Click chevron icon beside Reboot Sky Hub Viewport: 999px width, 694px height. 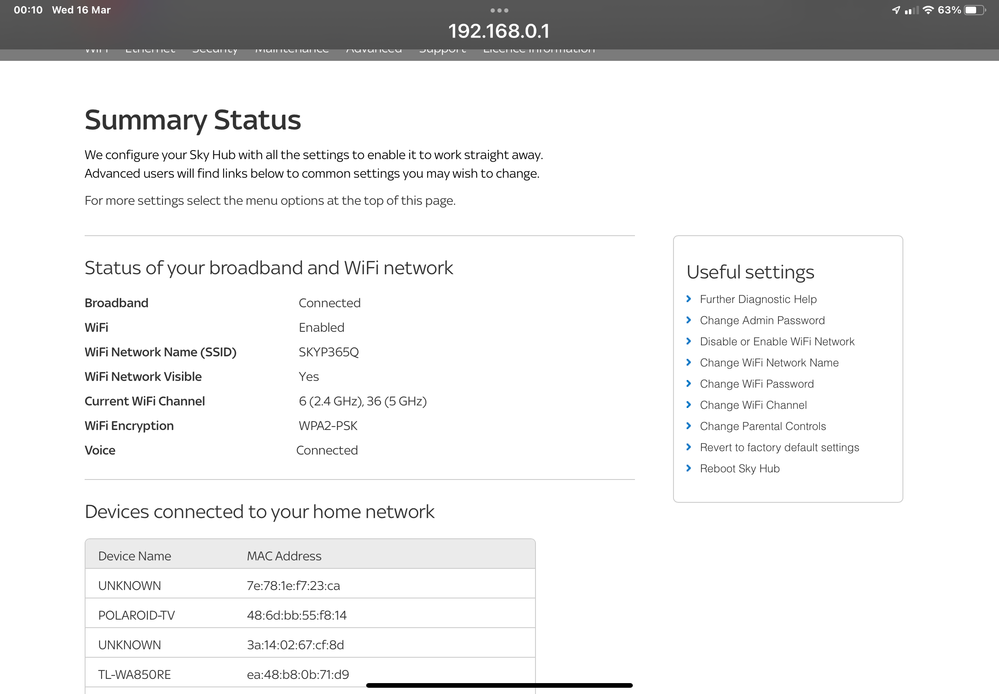[689, 468]
